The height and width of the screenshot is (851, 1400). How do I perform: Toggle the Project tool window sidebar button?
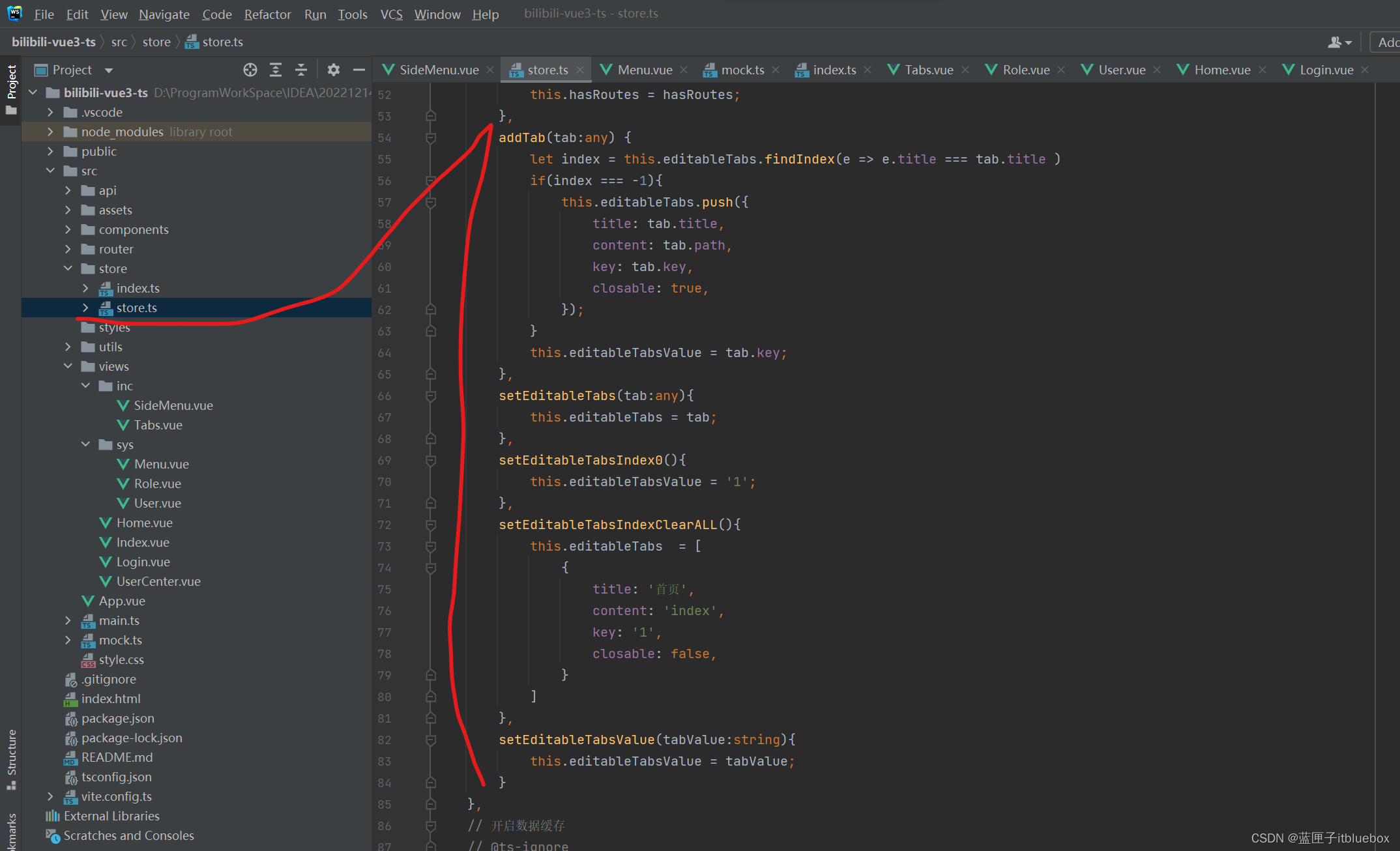[11, 89]
